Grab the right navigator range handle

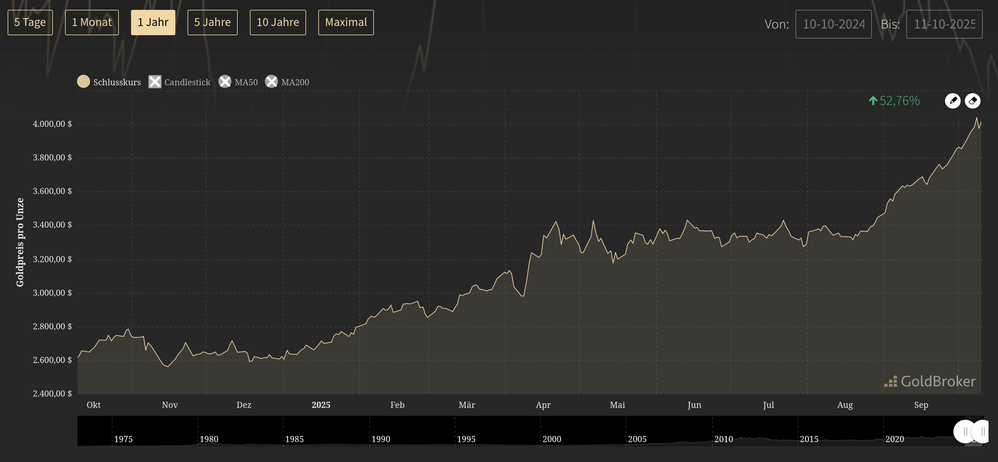click(980, 431)
